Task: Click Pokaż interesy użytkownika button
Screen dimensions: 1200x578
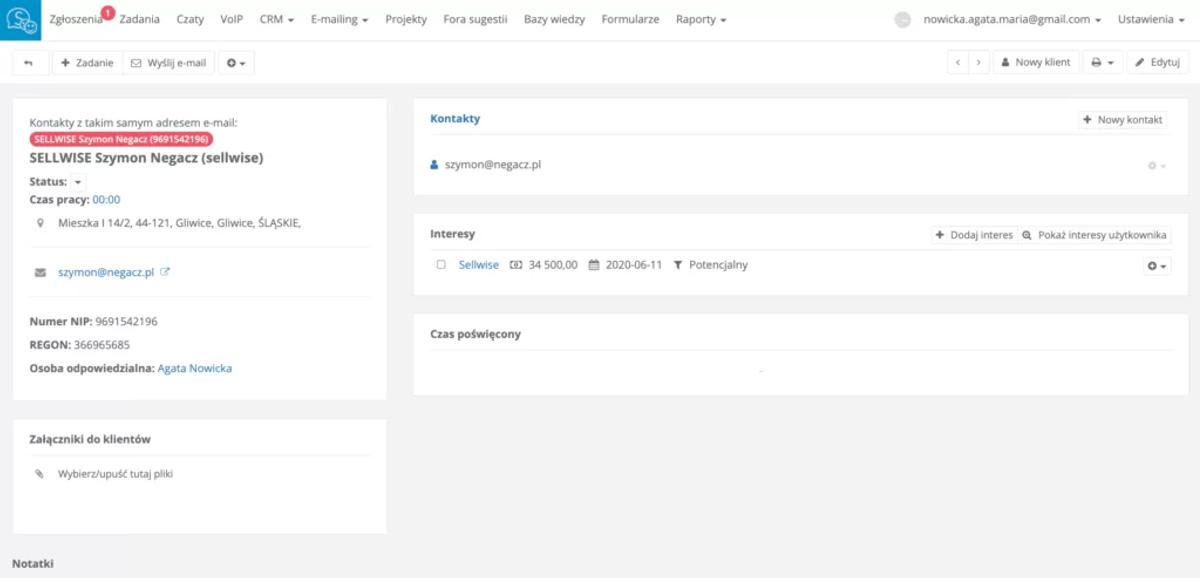Action: pyautogui.click(x=1094, y=235)
